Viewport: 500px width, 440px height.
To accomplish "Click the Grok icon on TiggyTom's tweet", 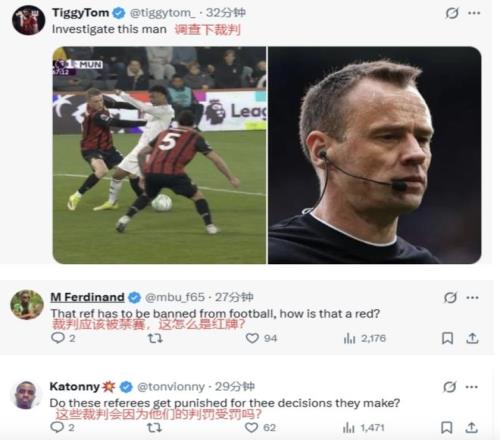I will click(452, 13).
